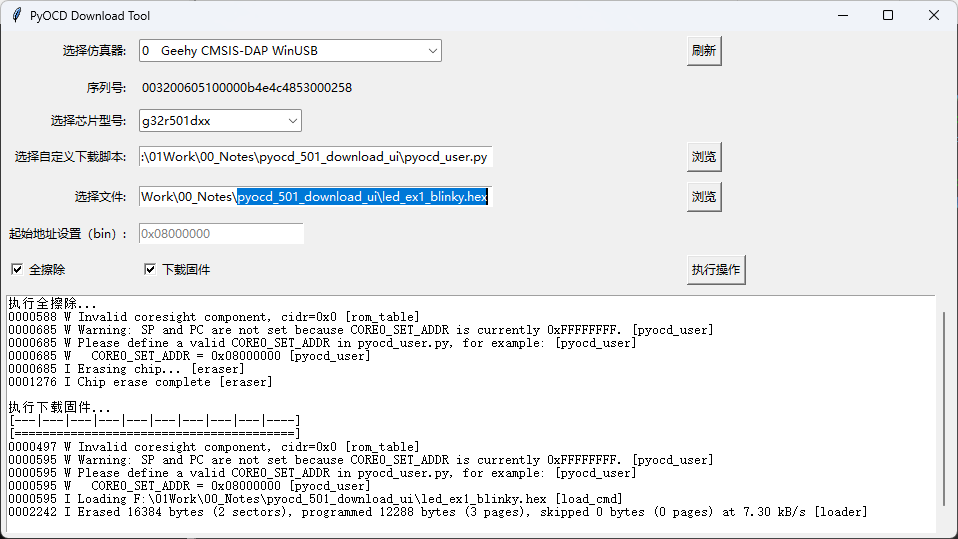The width and height of the screenshot is (958, 539).
Task: Click the 起始地址设置 (bin) label
Action: (68, 233)
